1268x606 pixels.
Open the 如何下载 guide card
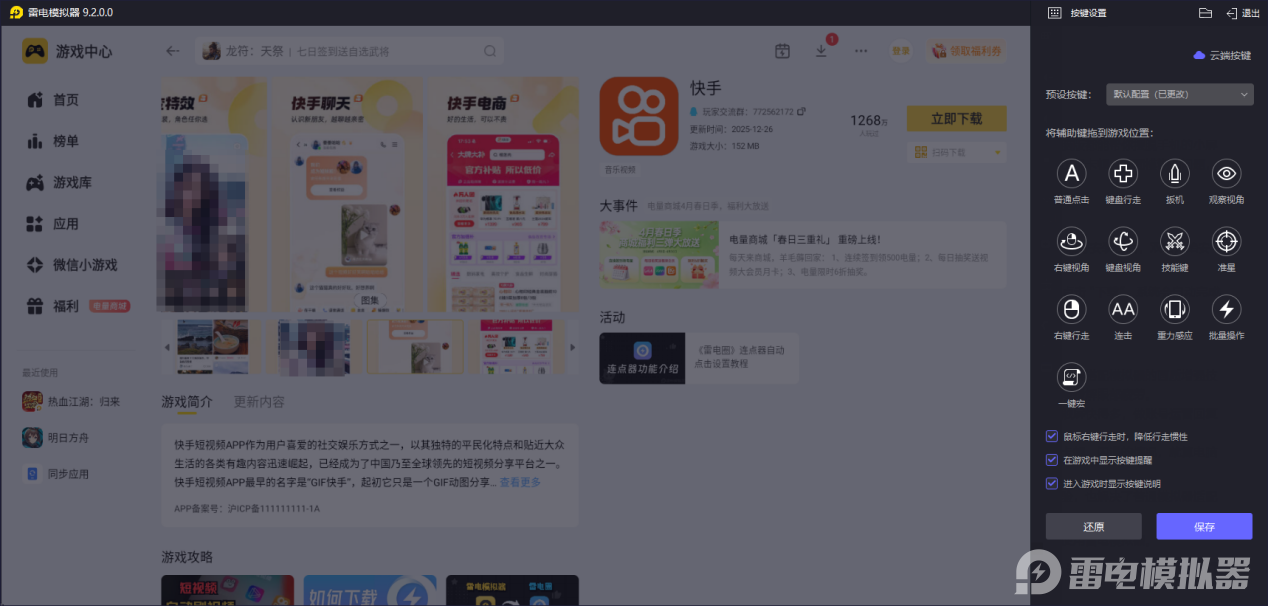click(370, 590)
